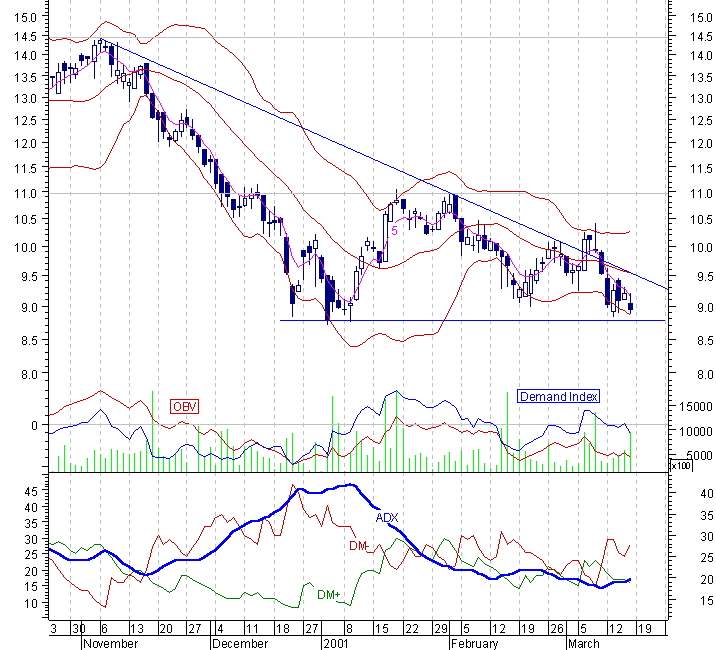Select the green DM+ line label

point(329,594)
